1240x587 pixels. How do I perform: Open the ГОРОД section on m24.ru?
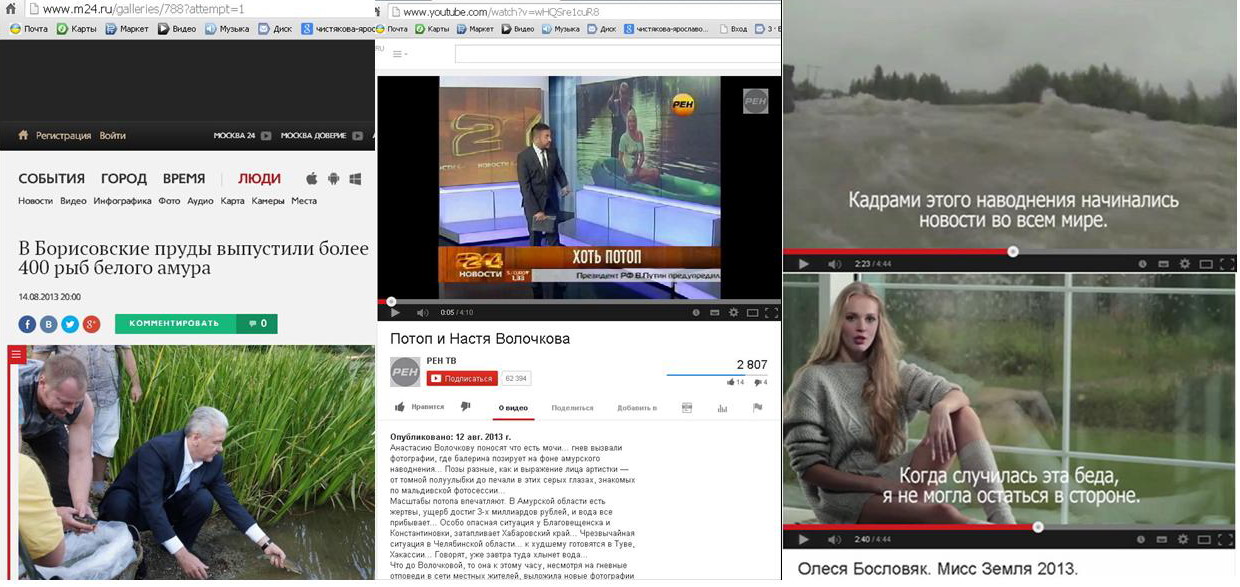(124, 179)
